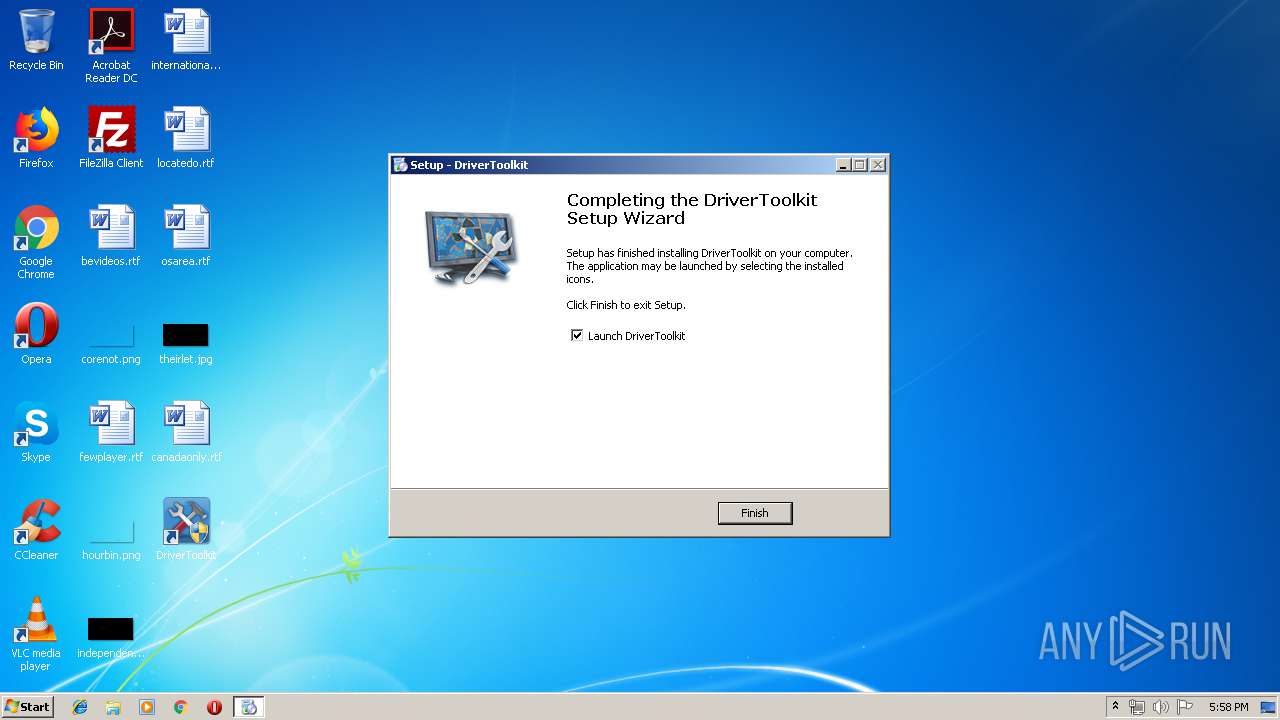This screenshot has height=720, width=1280.
Task: Select the VLC media player shortcut
Action: pyautogui.click(x=36, y=634)
